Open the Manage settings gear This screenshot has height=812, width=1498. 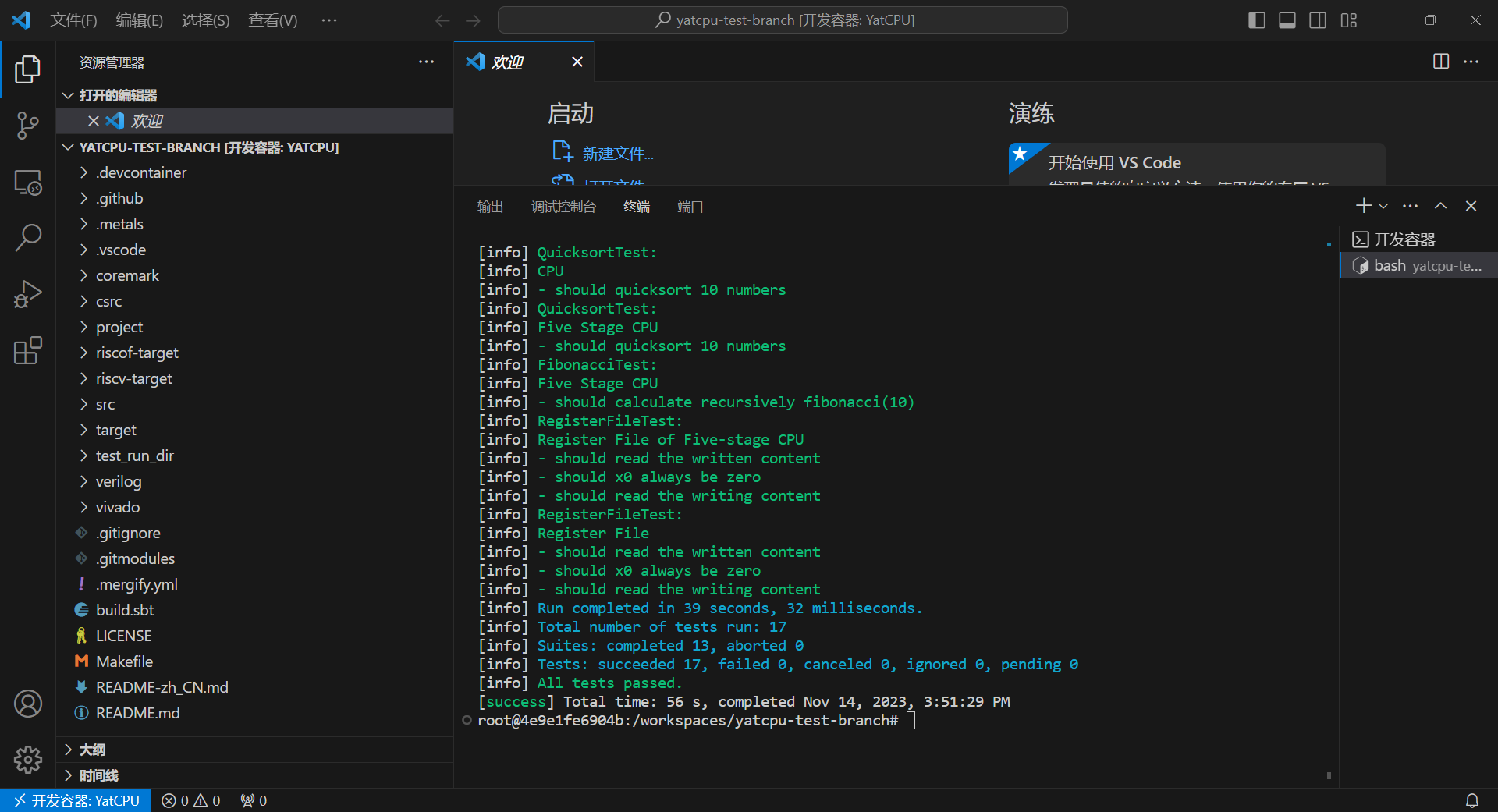(28, 759)
